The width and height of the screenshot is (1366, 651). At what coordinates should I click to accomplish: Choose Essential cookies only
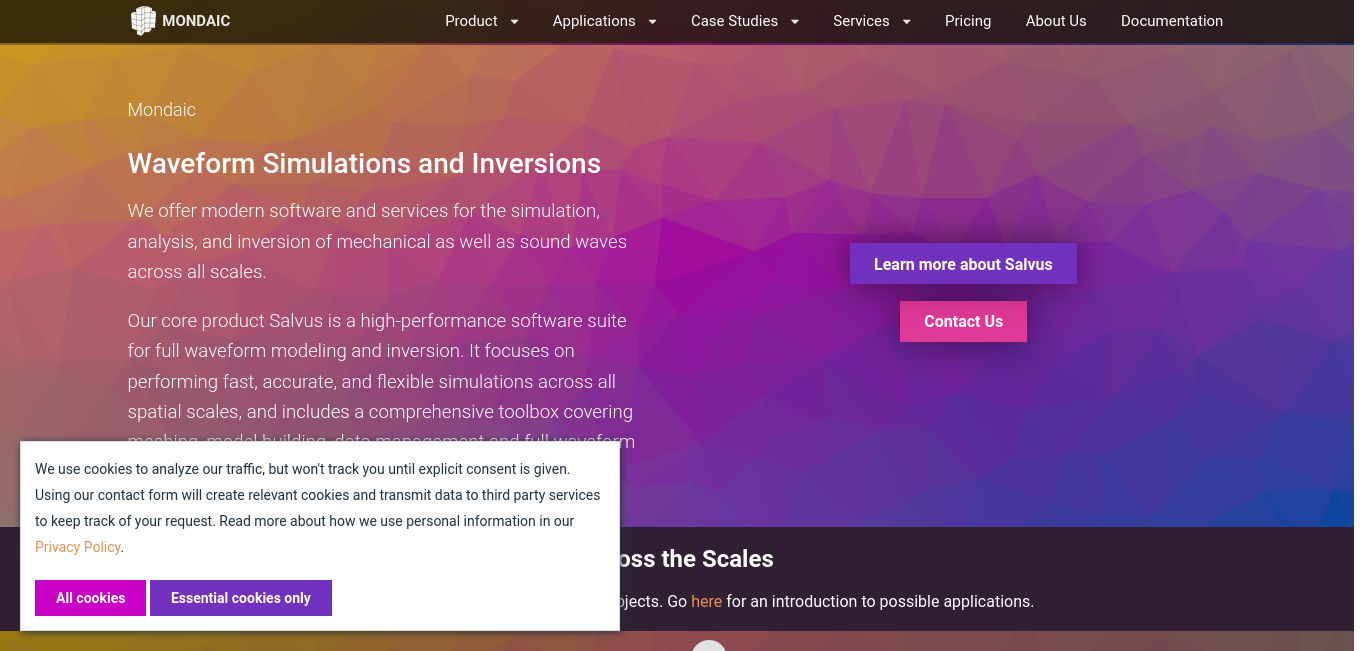[x=241, y=598]
